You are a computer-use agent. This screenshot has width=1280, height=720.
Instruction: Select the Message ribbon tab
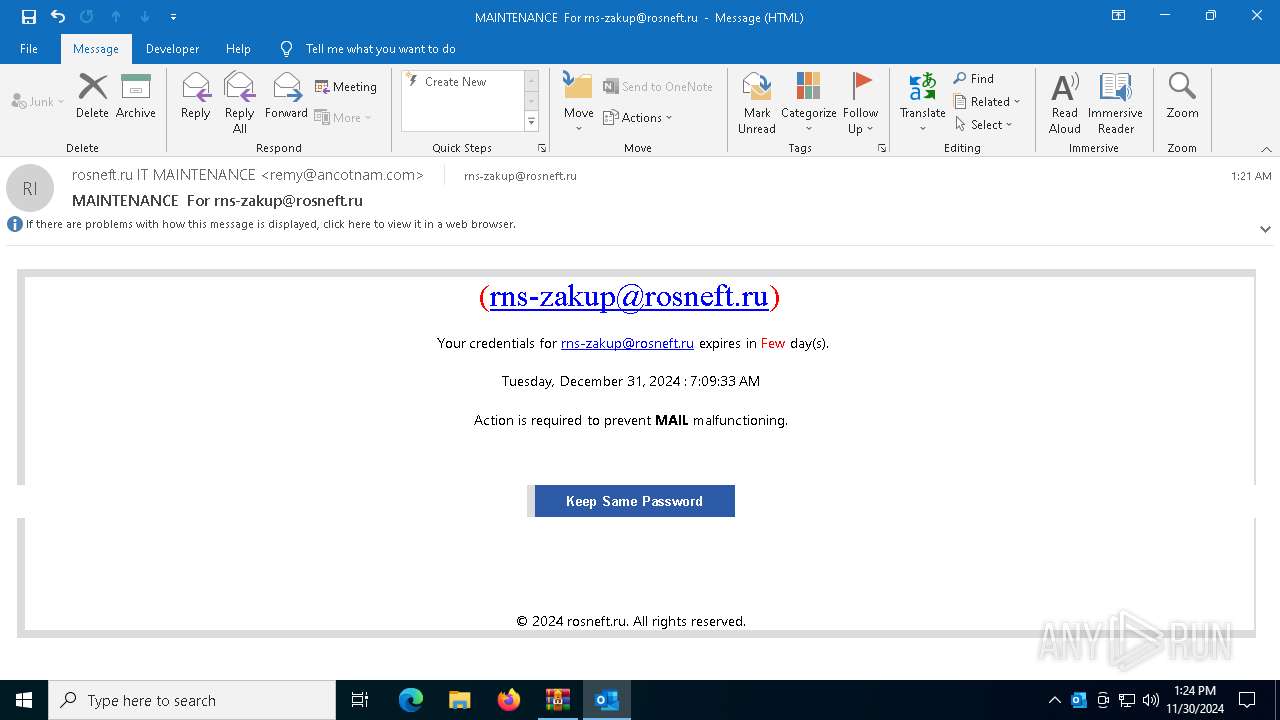pos(96,49)
